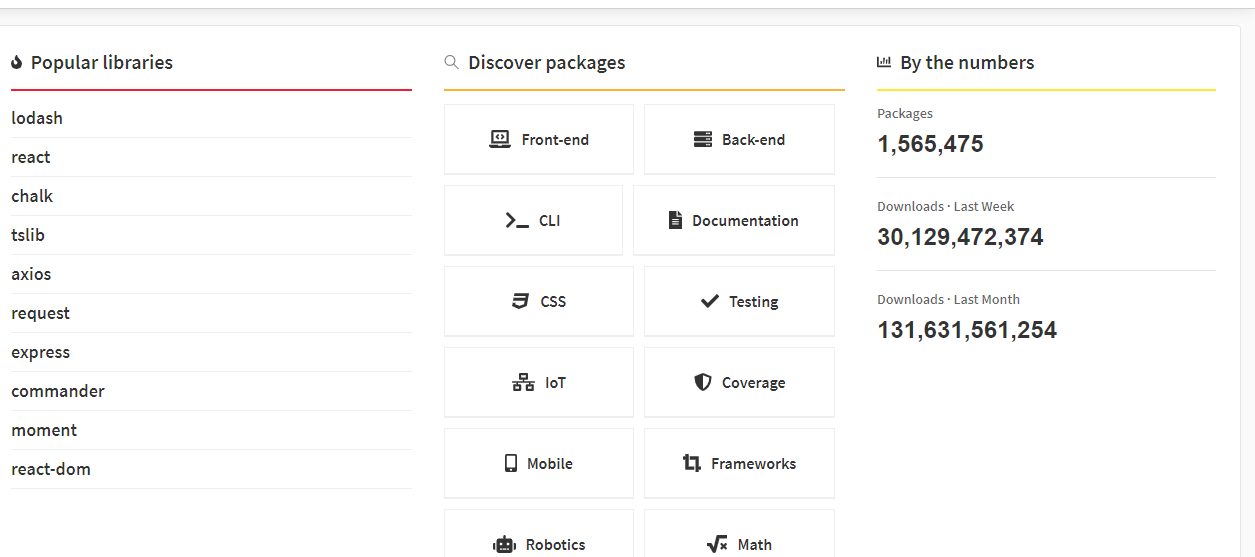Click the Popular libraries heading
Viewport: 1255px width, 557px height.
(102, 62)
